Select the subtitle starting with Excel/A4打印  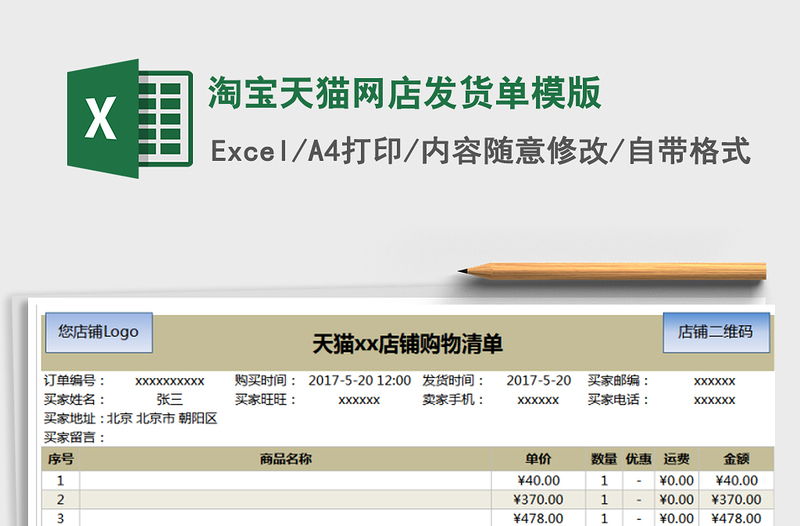(x=481, y=151)
